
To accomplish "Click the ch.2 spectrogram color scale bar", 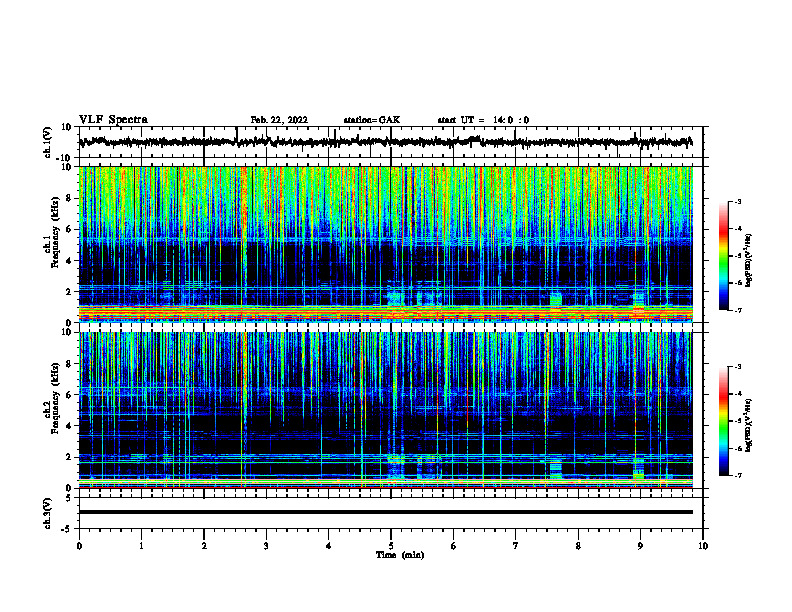I will pyautogui.click(x=723, y=421).
